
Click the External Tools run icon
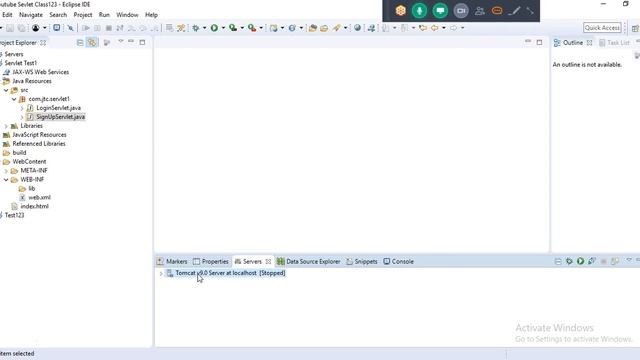(252, 28)
